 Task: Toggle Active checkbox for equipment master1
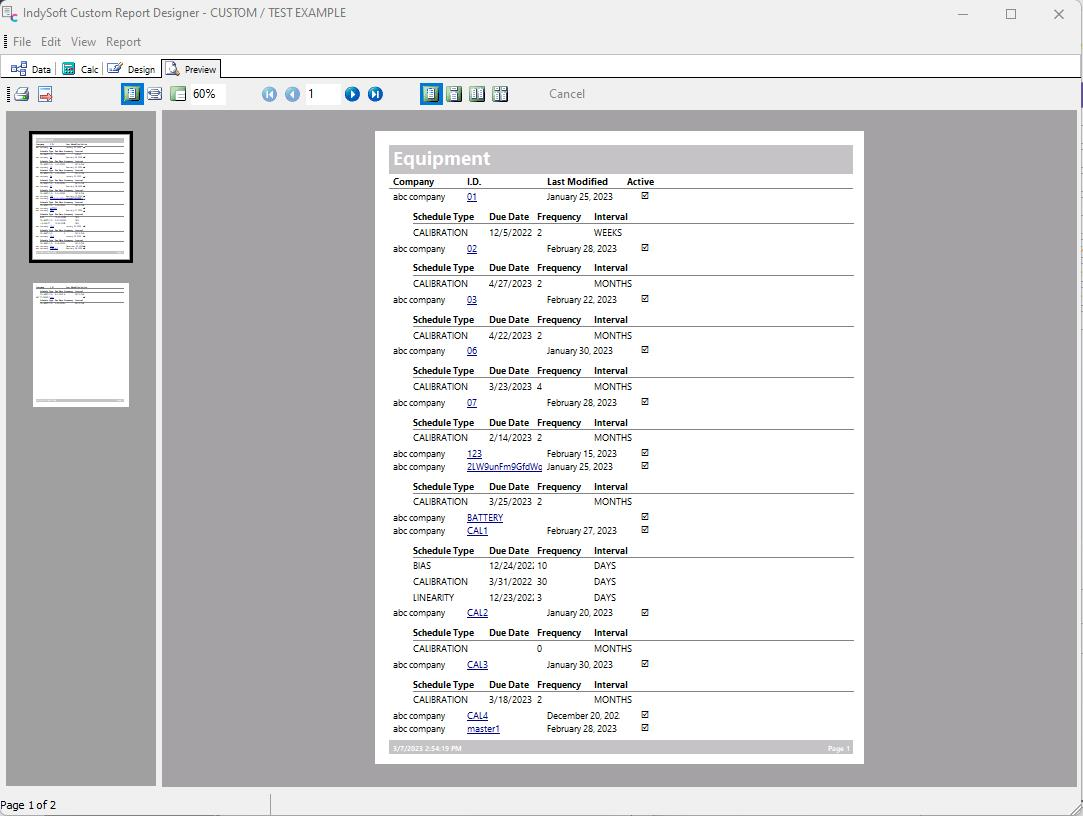(645, 728)
